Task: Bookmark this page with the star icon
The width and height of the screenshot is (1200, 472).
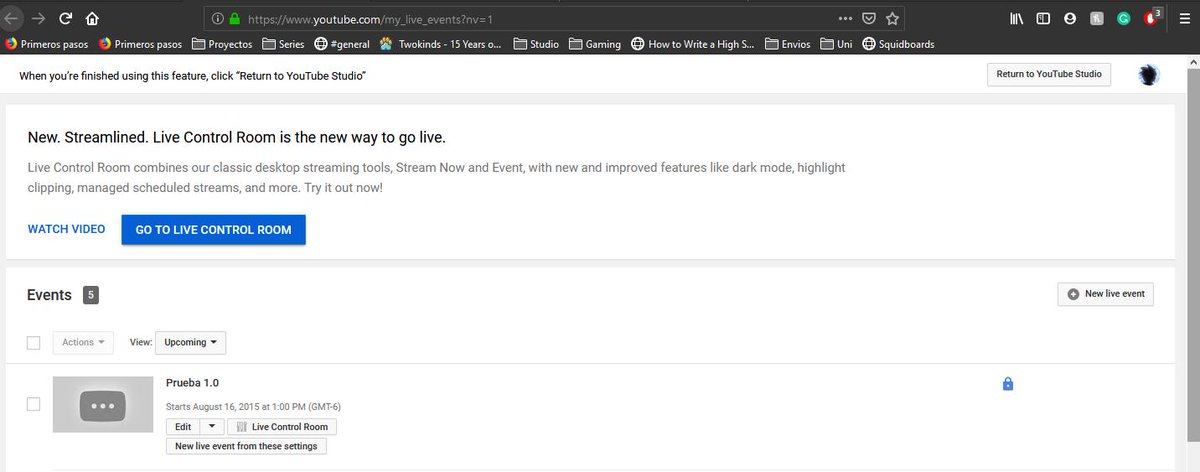Action: coord(892,18)
